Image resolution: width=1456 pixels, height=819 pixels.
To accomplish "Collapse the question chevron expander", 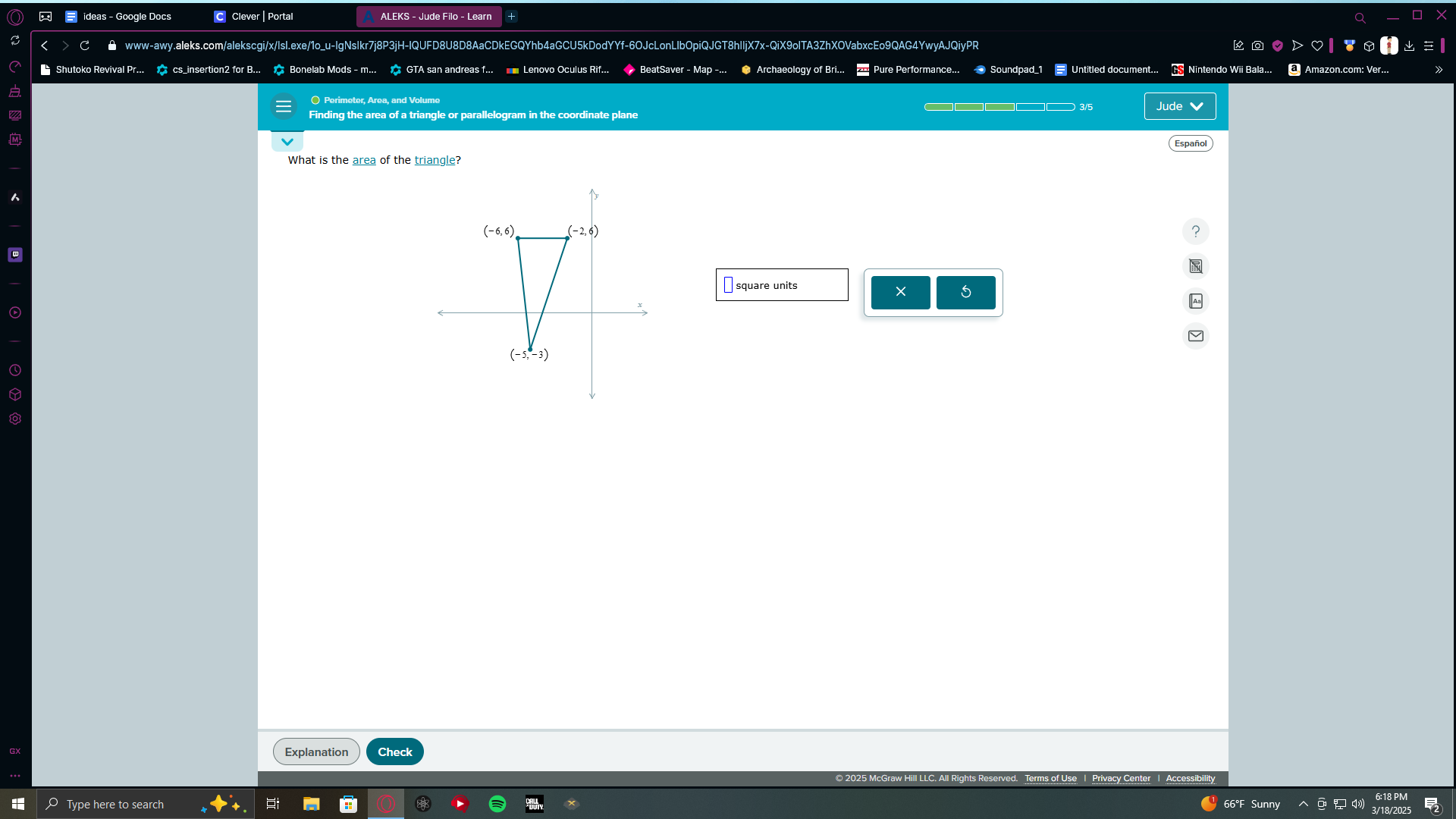I will 287,142.
